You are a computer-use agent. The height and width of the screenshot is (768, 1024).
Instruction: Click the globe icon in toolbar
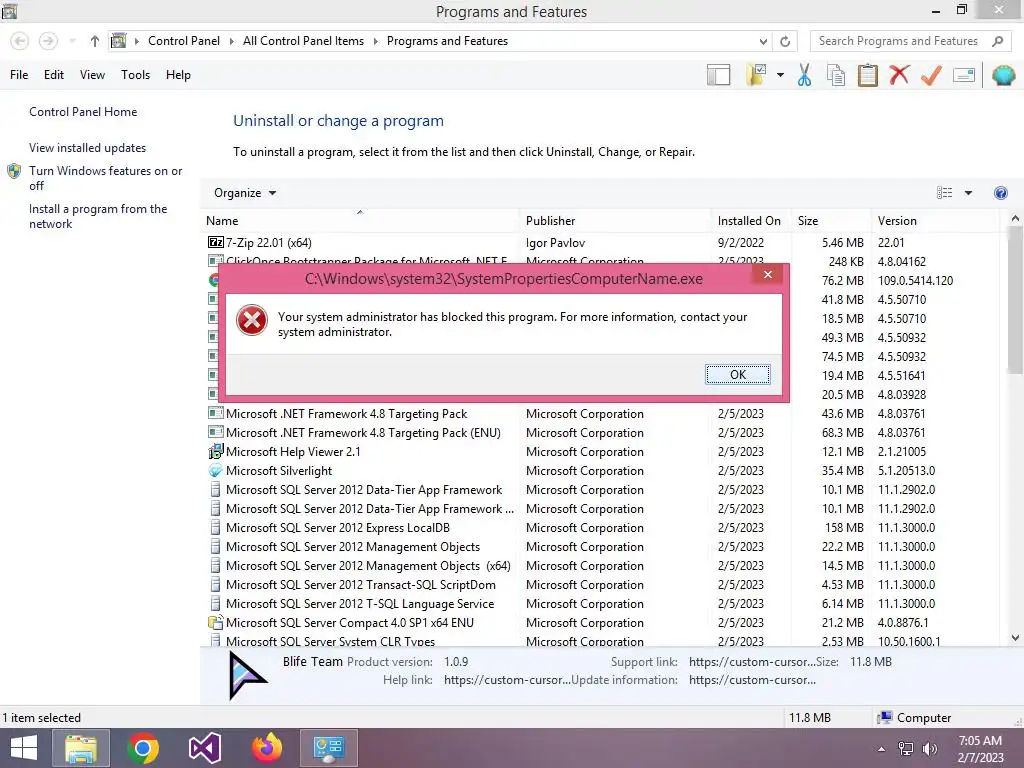pos(1003,75)
